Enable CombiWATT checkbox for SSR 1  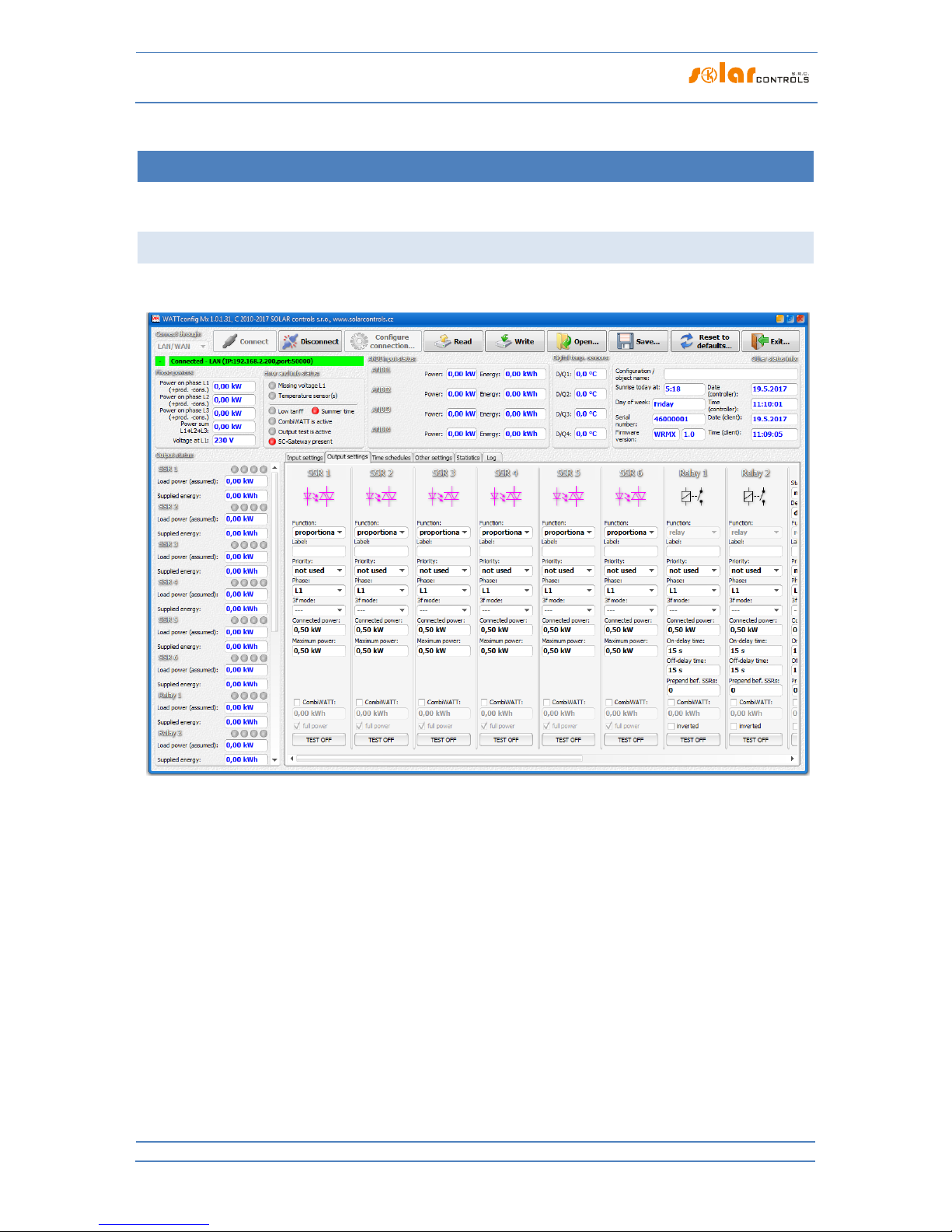[x=297, y=702]
